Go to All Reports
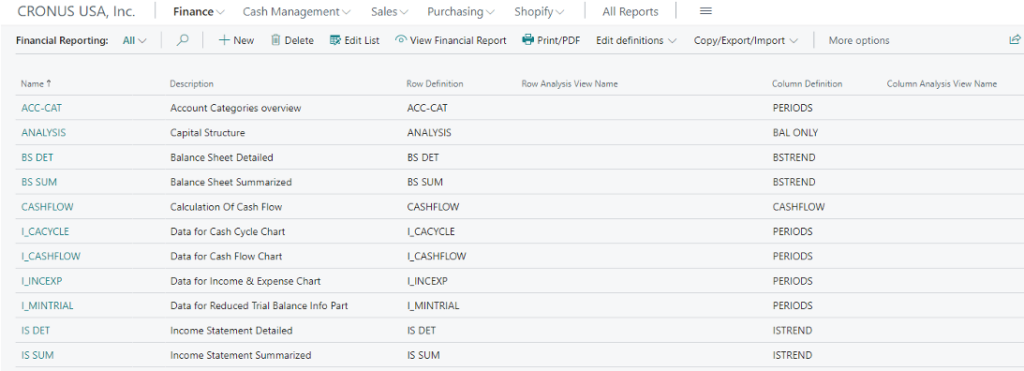The image size is (1024, 371). pos(630,11)
